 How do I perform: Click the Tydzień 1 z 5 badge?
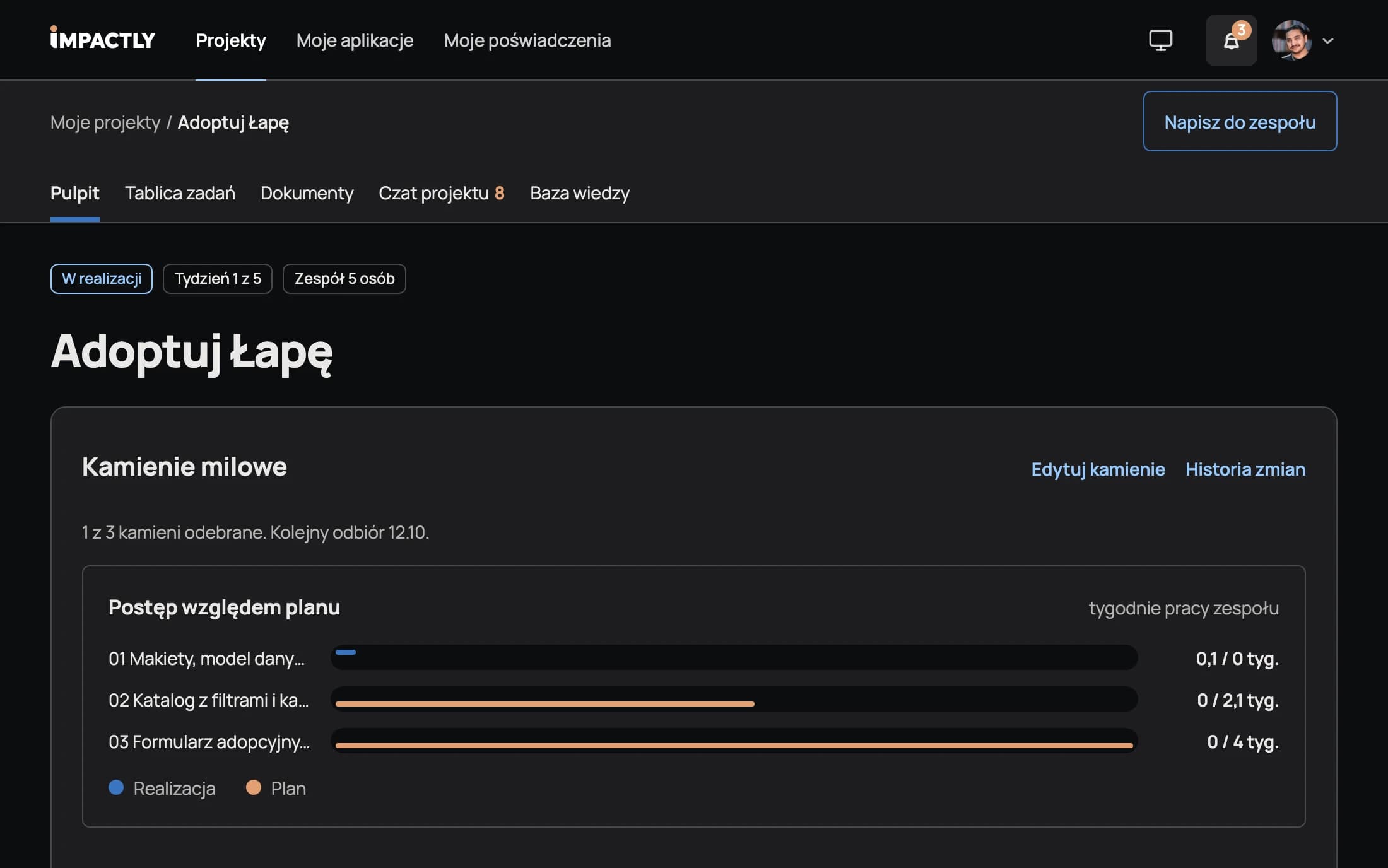[218, 279]
